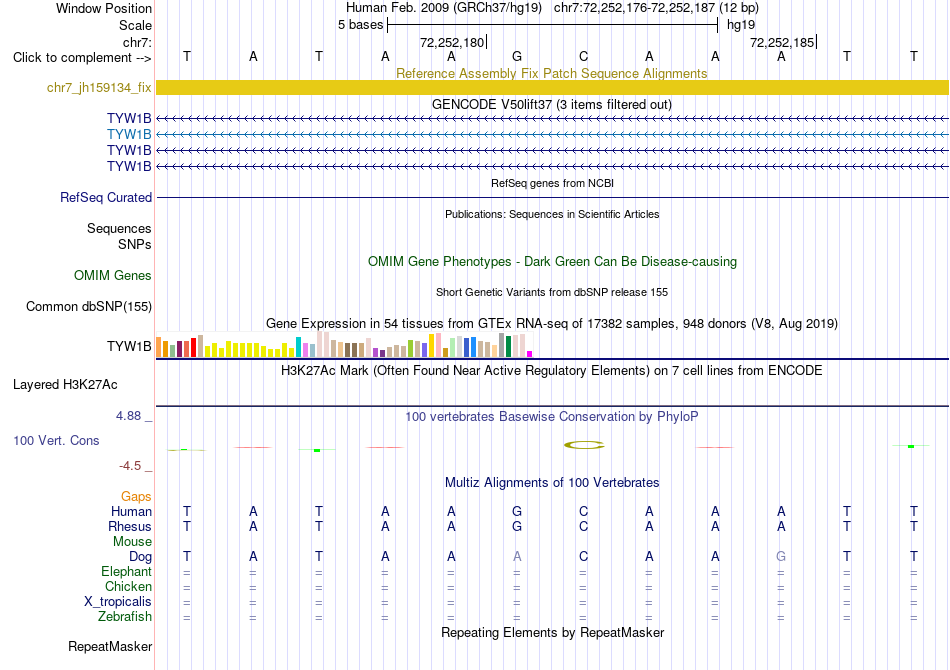Click the faded 'G' in the Dog row
Image resolution: width=950 pixels, height=670 pixels.
point(781,556)
